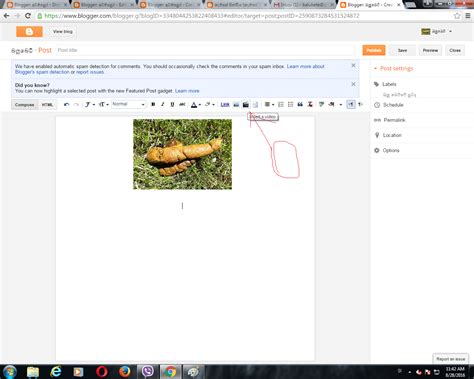Image resolution: width=474 pixels, height=379 pixels.
Task: Open the report issues link
Action: coord(90,72)
